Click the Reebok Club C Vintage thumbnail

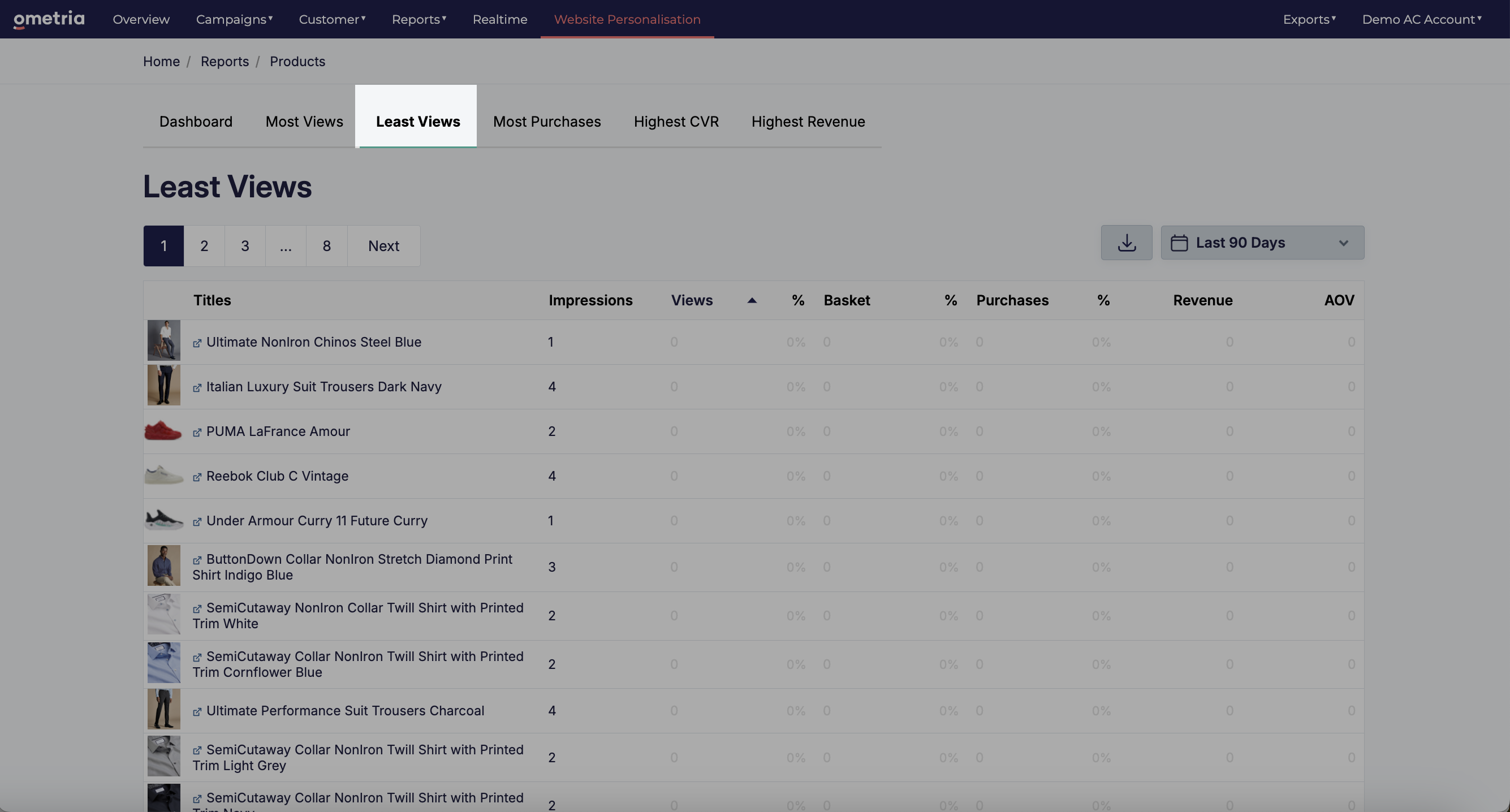coord(163,475)
